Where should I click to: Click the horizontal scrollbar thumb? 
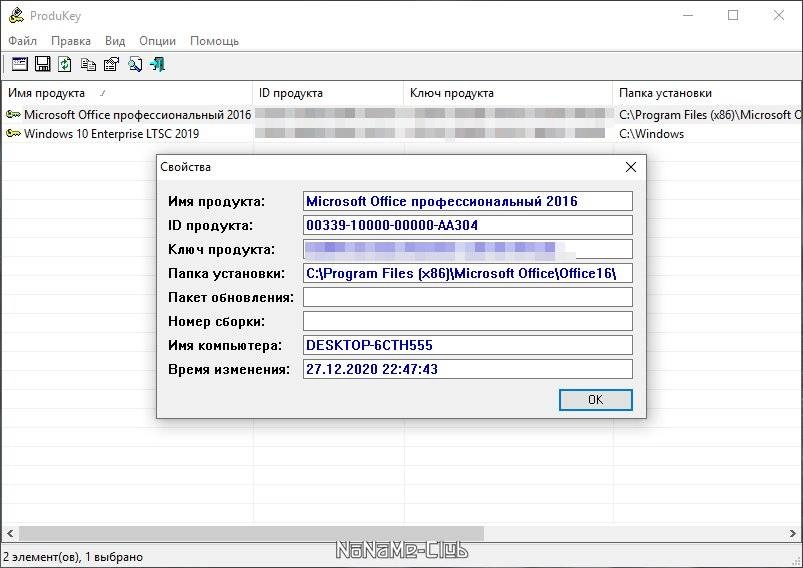click(251, 533)
